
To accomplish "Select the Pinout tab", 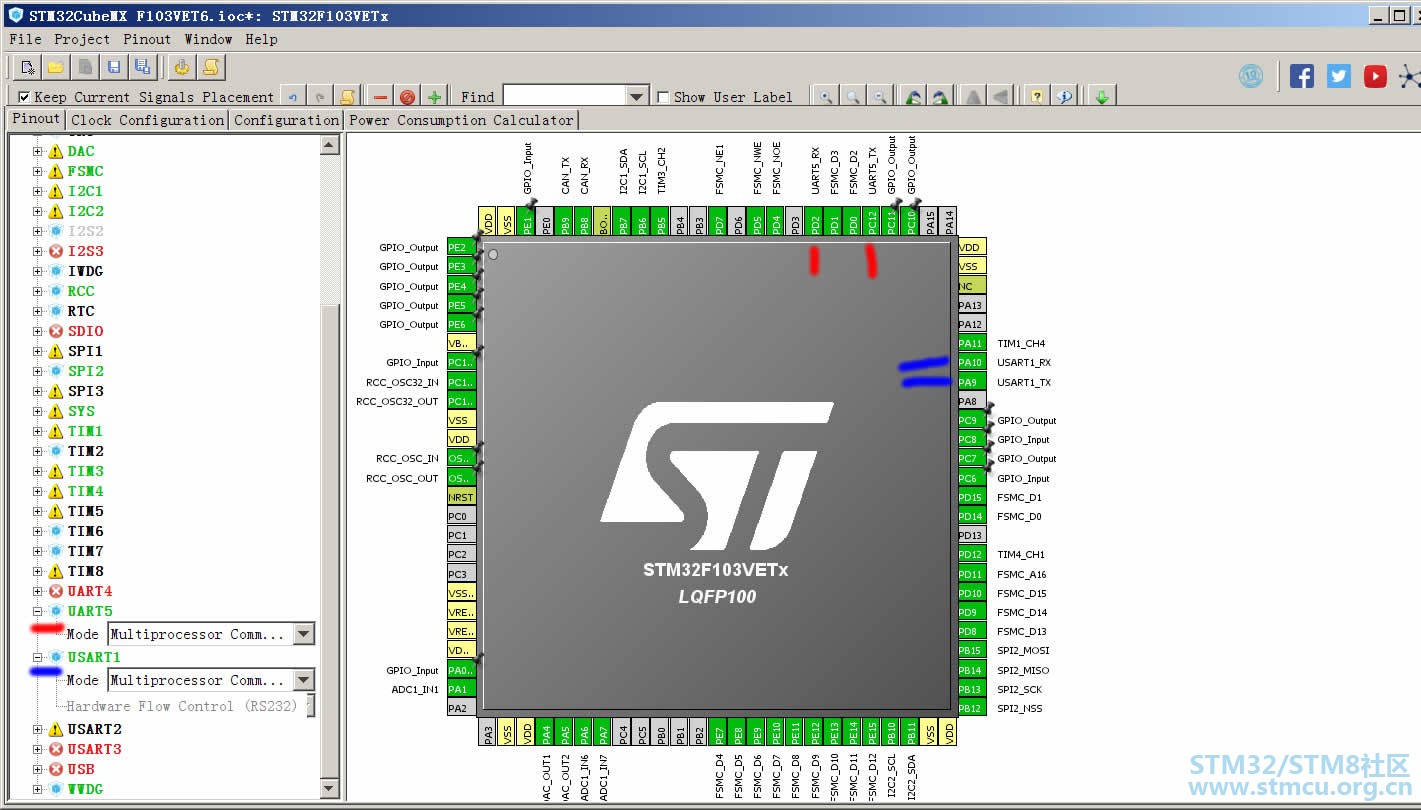I will point(36,119).
